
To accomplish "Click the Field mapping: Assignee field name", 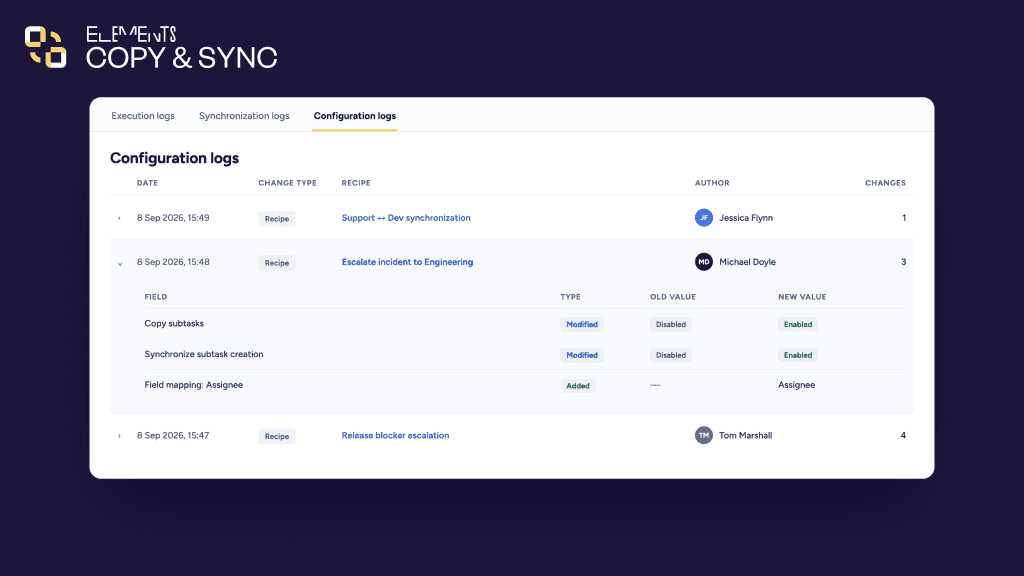I will click(x=193, y=385).
